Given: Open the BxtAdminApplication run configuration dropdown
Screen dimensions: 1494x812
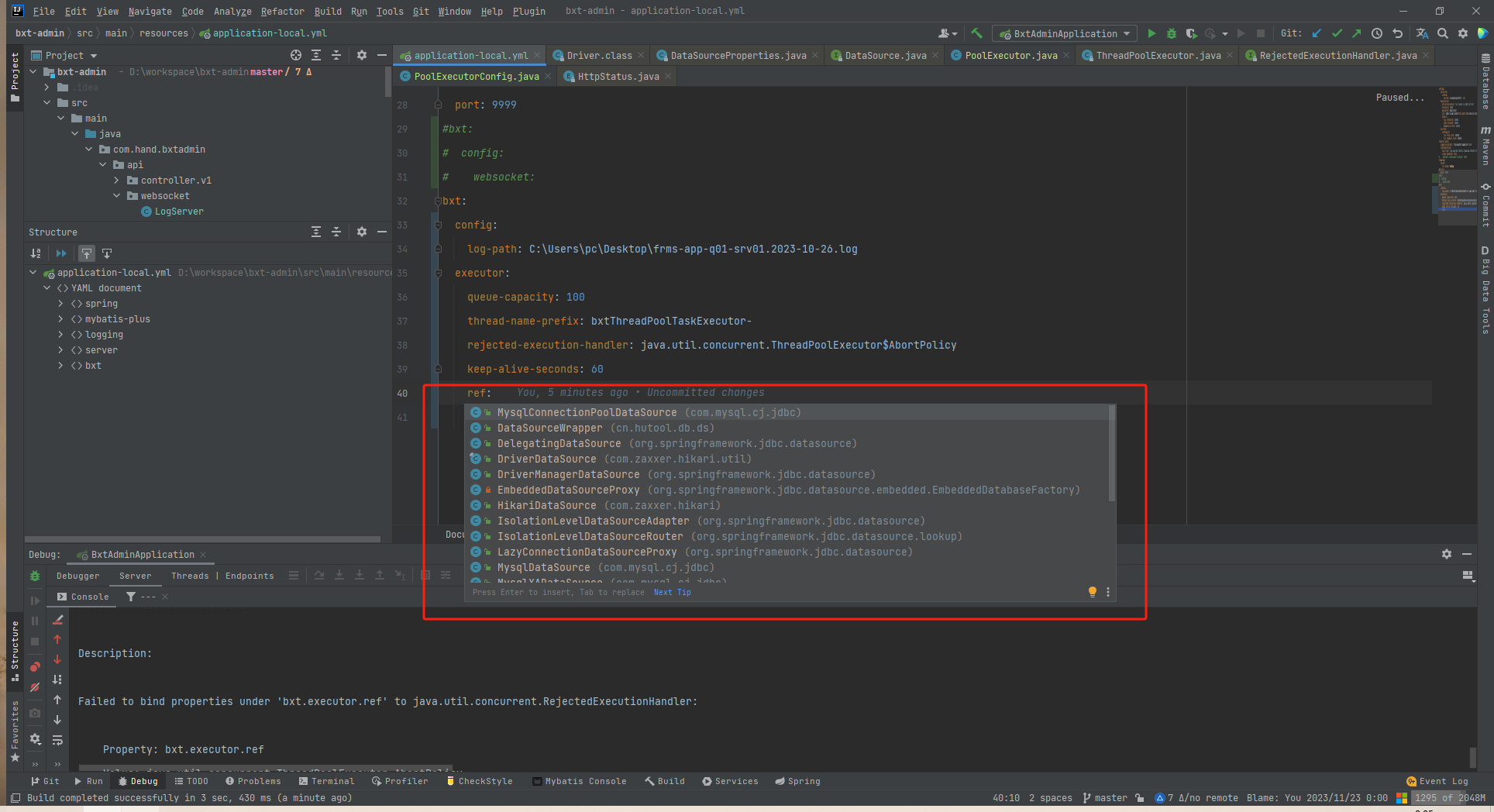Looking at the screenshot, I should click(1065, 33).
